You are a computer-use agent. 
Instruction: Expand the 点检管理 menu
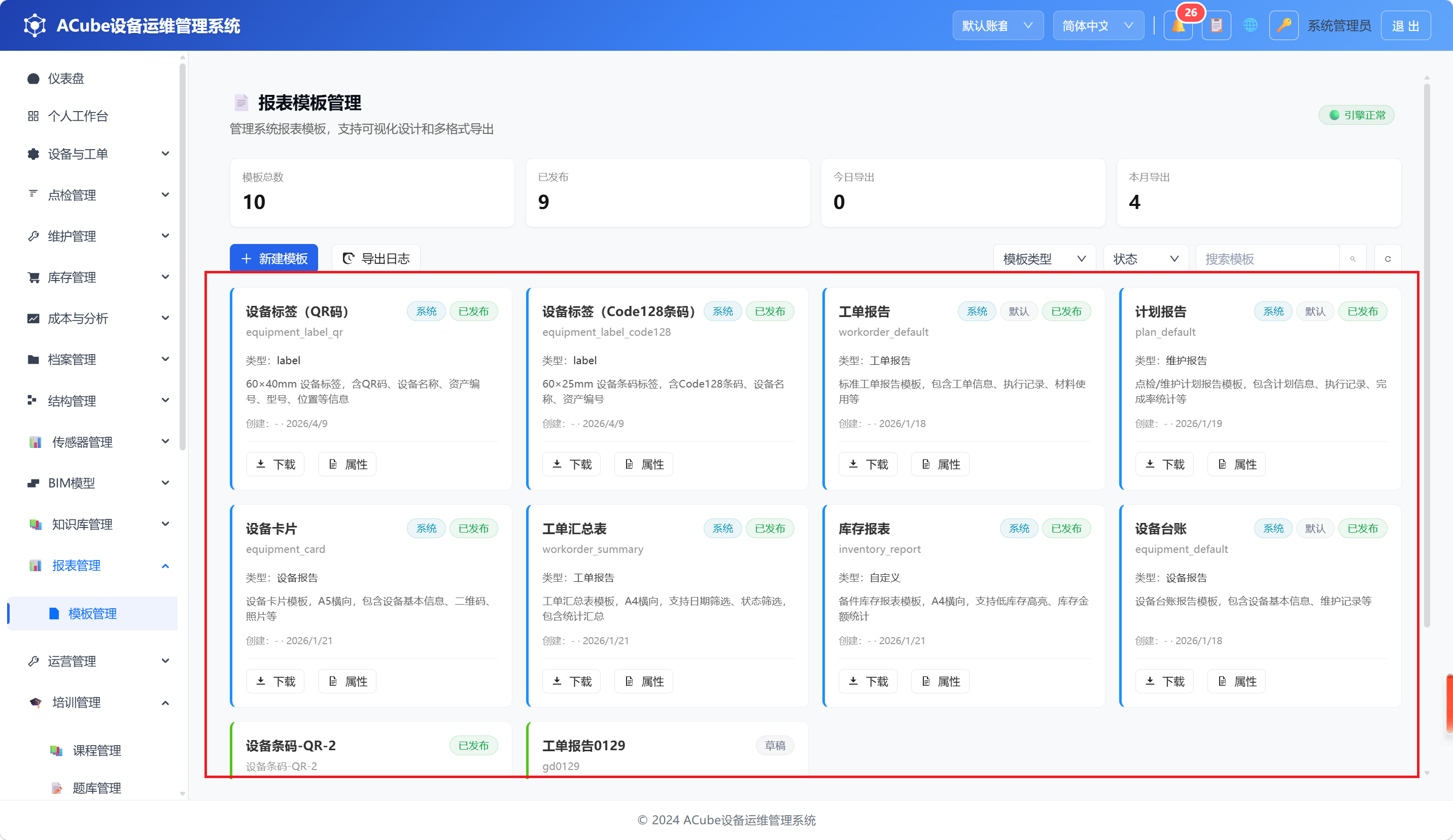(x=92, y=195)
